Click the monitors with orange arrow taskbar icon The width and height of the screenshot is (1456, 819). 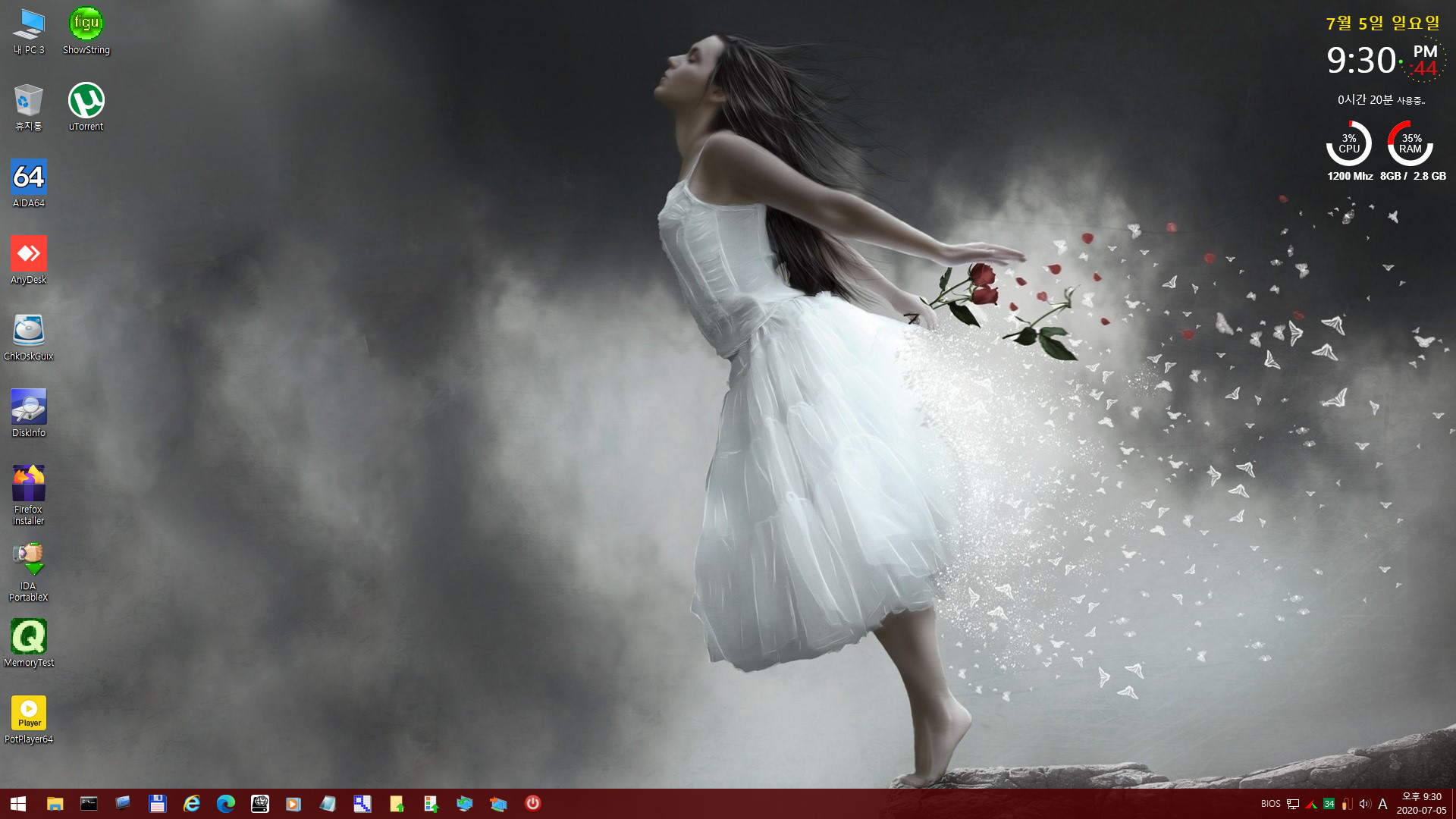[498, 804]
